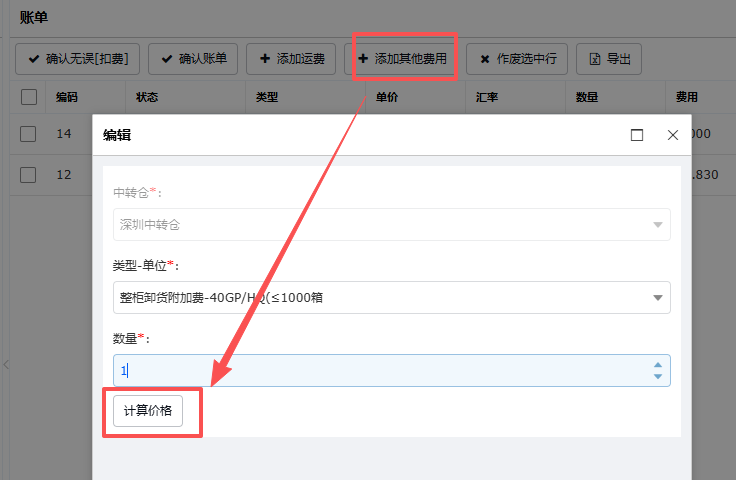The width and height of the screenshot is (736, 480).
Task: Click the 计算价格 button
Action: 148,411
